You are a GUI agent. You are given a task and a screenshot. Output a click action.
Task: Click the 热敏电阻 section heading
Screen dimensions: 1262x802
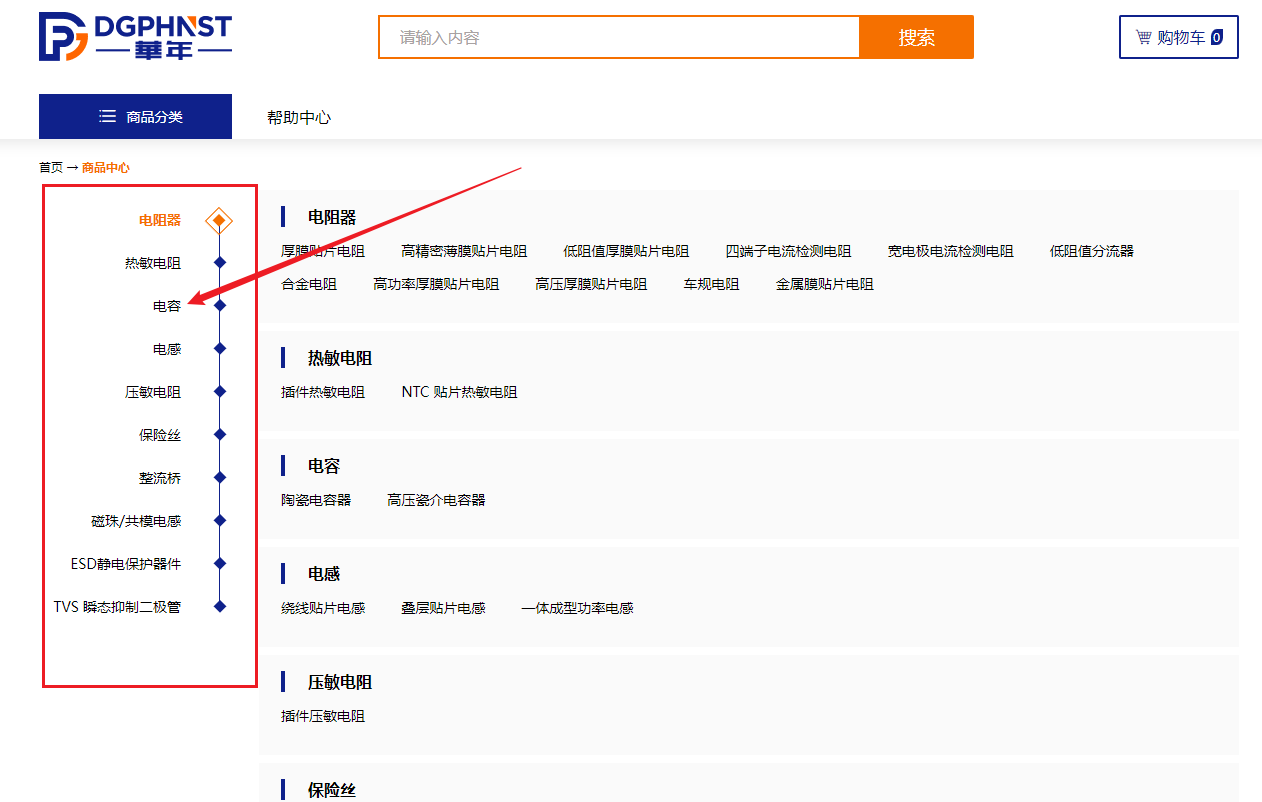(340, 358)
